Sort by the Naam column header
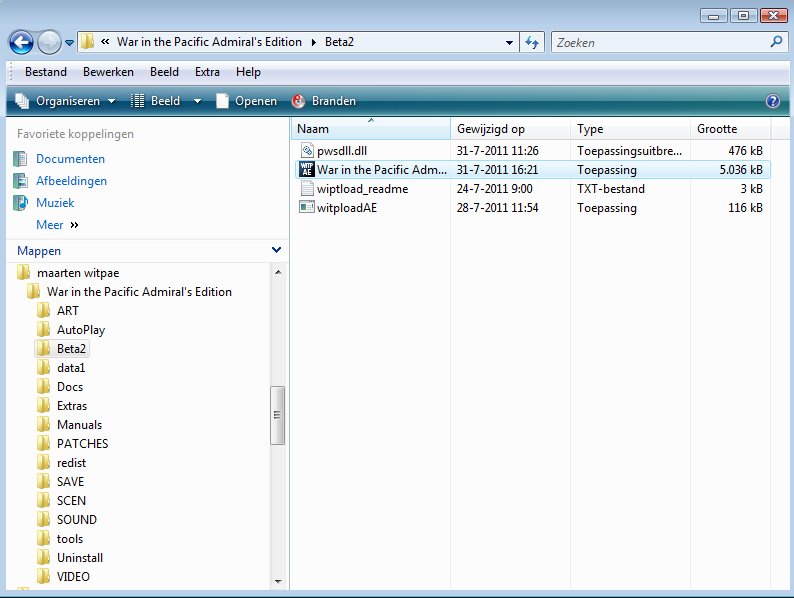 click(371, 129)
